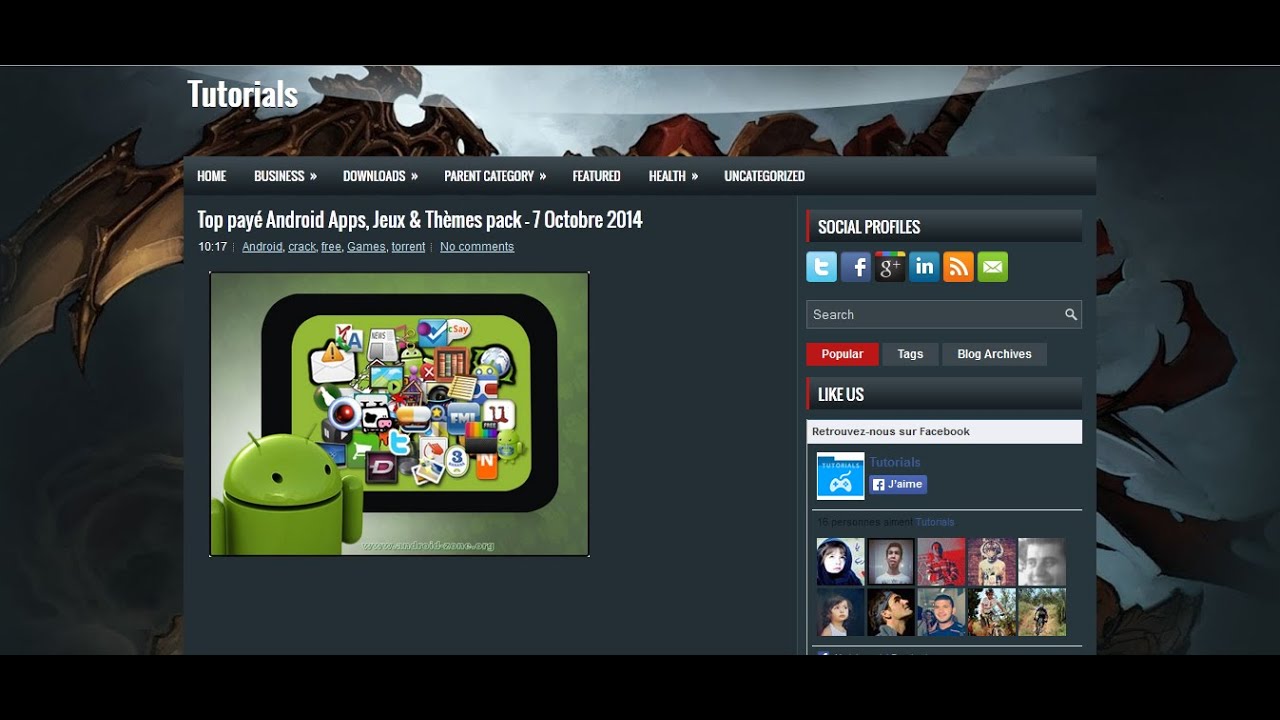This screenshot has height=720, width=1280.
Task: Open the Twitter social profile icon
Action: [822, 267]
